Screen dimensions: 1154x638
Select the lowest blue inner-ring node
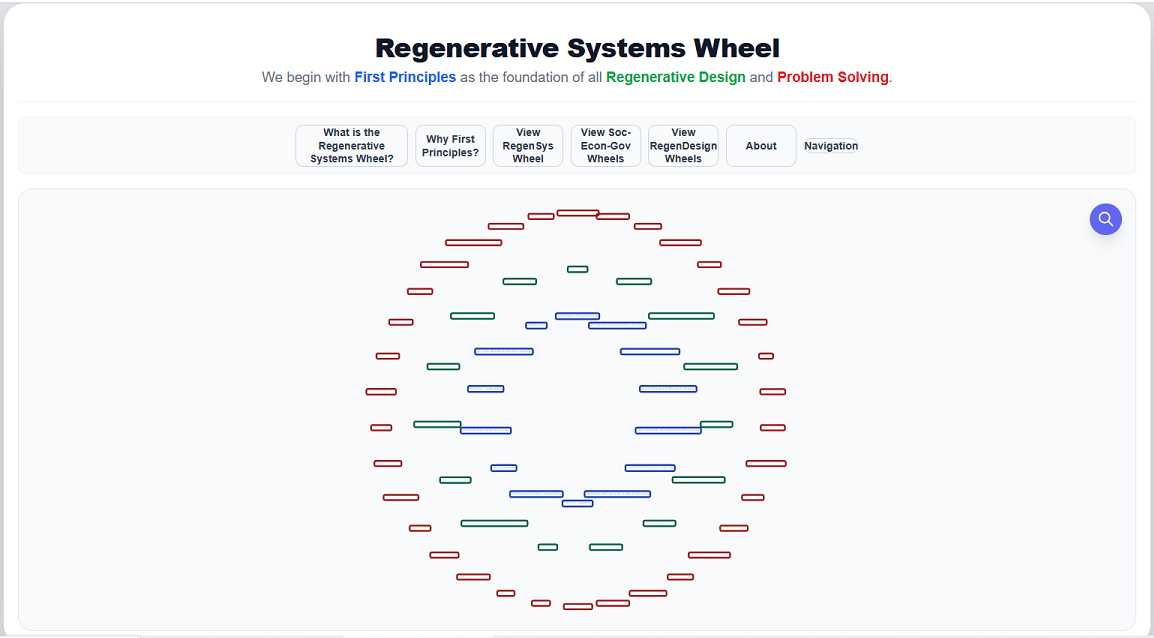click(577, 503)
